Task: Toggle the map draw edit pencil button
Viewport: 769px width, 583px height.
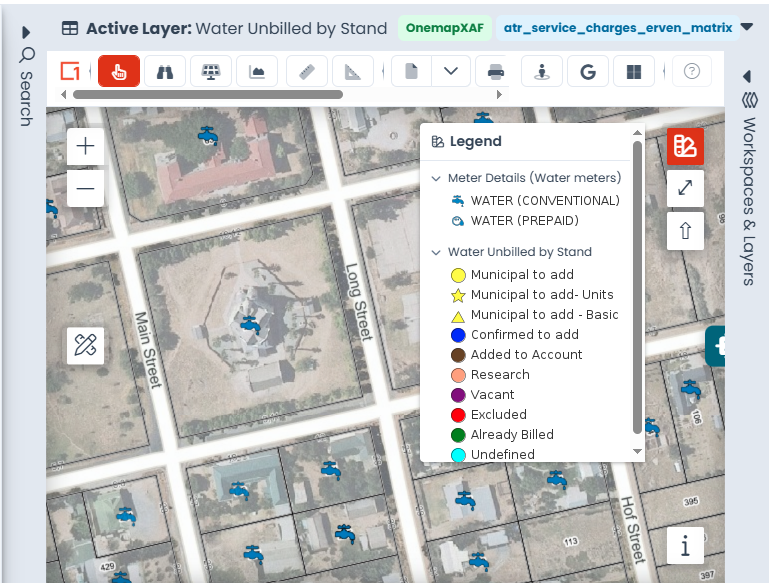Action: point(85,345)
